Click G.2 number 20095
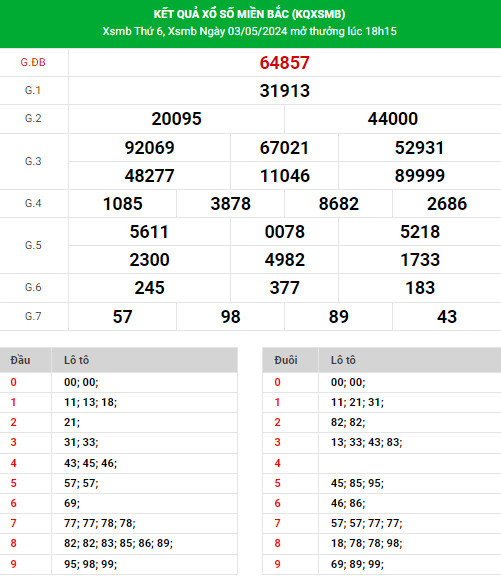Screen dimensions: 501x576 click(176, 119)
